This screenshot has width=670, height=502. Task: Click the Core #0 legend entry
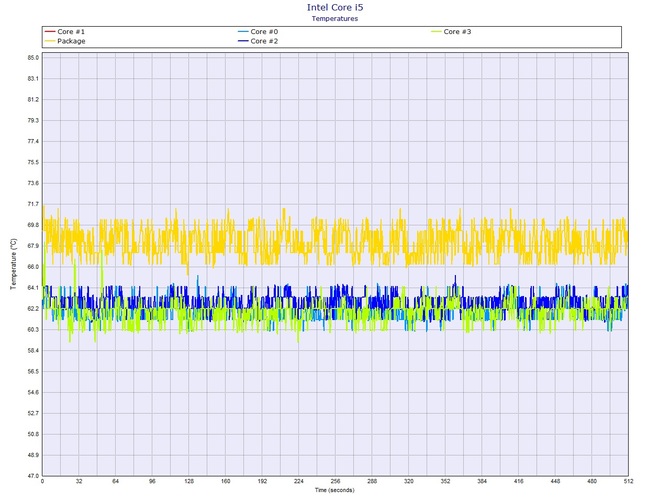coord(258,32)
